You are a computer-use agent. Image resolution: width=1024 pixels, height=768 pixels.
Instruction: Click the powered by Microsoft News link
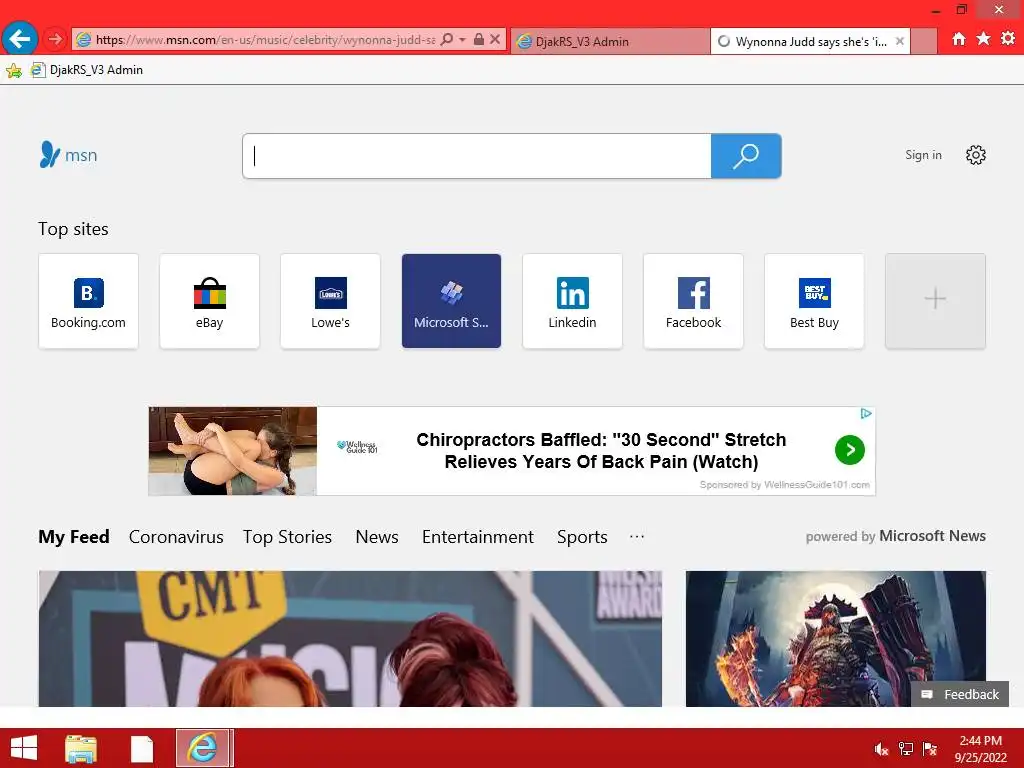[x=895, y=536]
